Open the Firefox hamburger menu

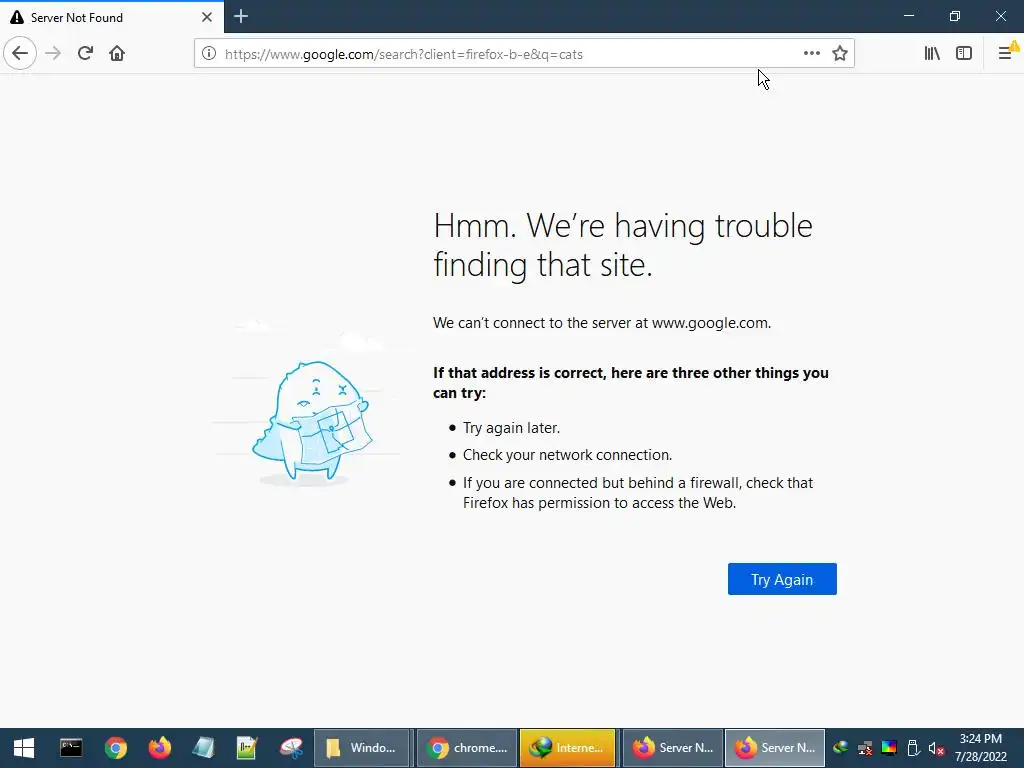click(x=1006, y=53)
